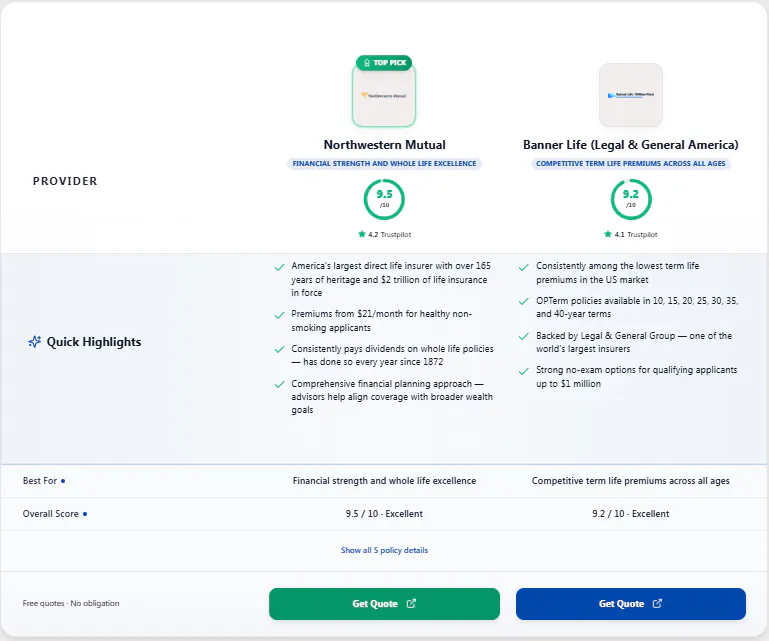Click the Best For info dot
This screenshot has width=769, height=641.
(63, 481)
